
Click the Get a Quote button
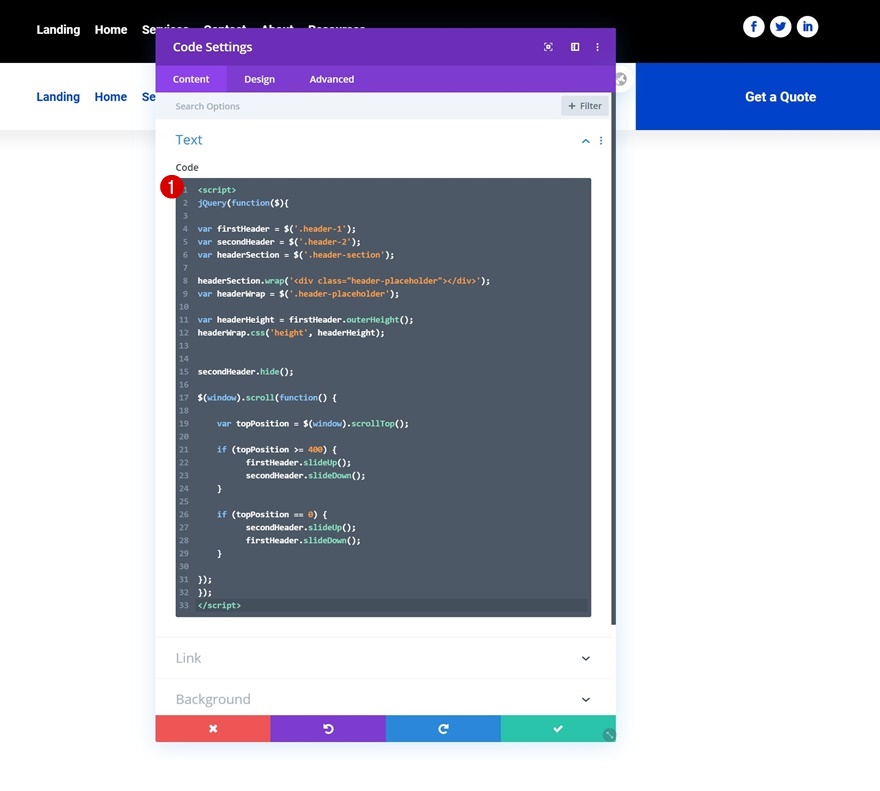pyautogui.click(x=780, y=96)
